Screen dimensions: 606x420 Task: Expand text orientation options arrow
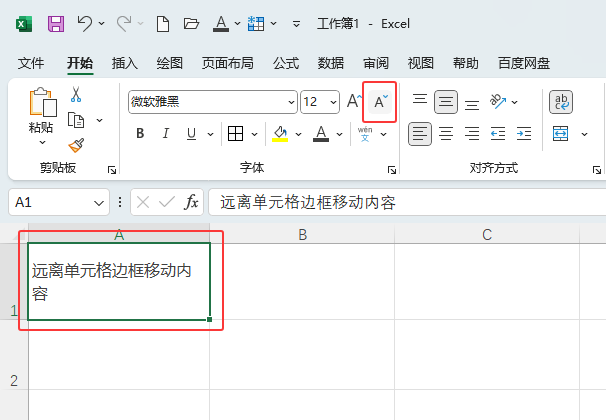pyautogui.click(x=514, y=102)
